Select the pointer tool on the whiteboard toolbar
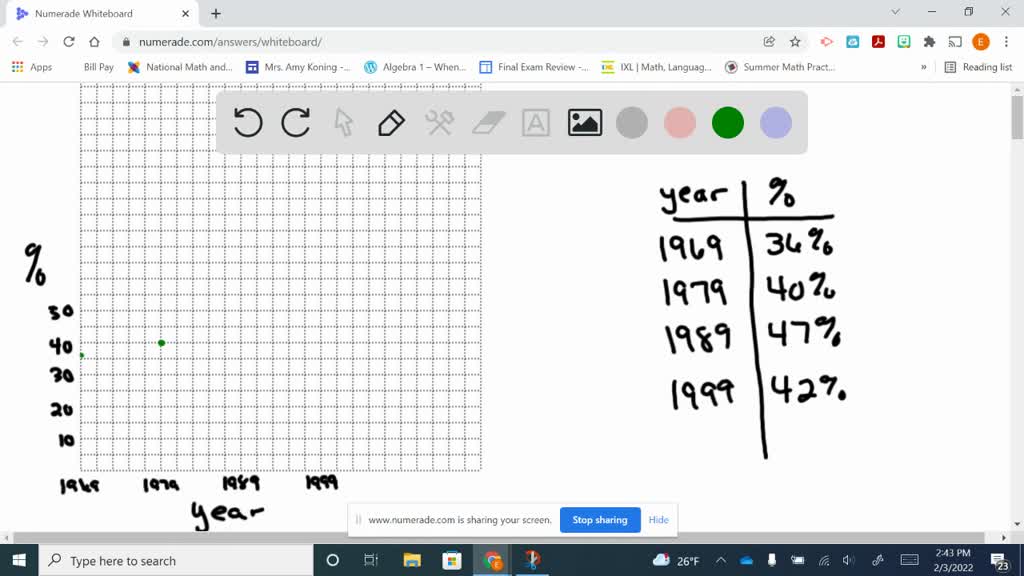Screen dimensions: 1024x576 pos(343,122)
